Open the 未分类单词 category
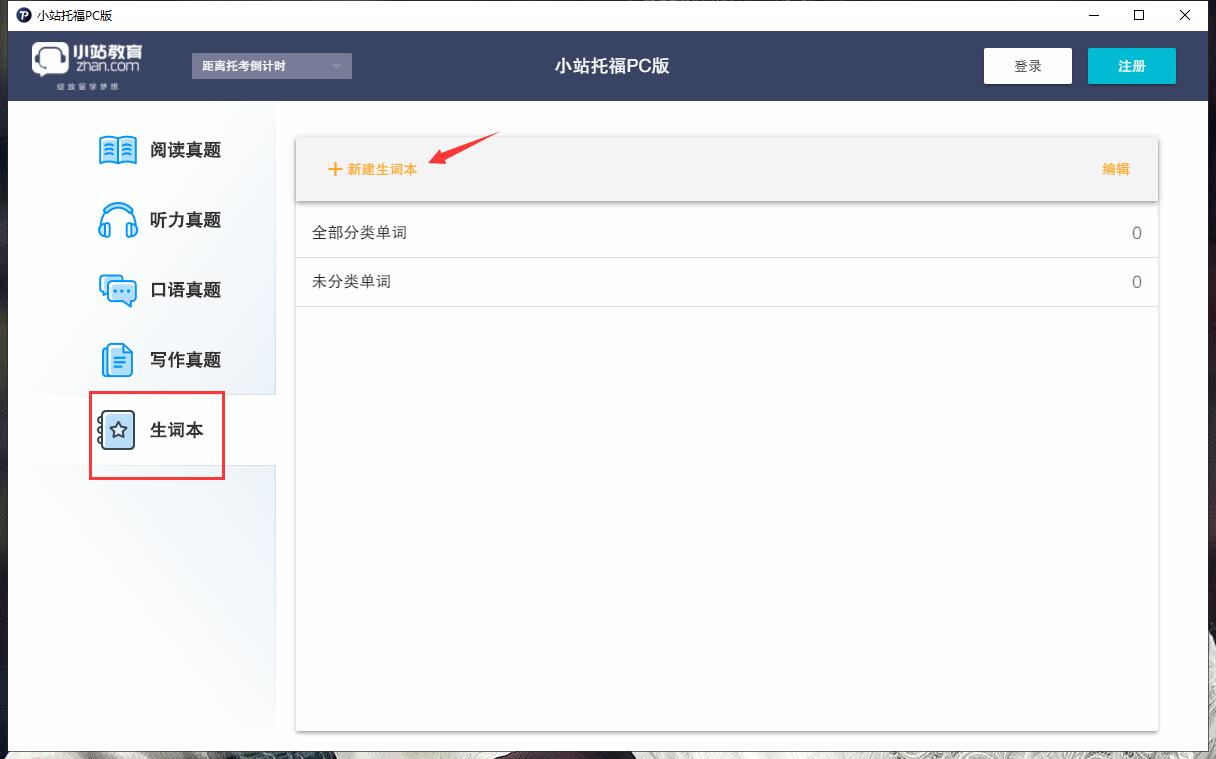The width and height of the screenshot is (1216, 759). point(352,282)
